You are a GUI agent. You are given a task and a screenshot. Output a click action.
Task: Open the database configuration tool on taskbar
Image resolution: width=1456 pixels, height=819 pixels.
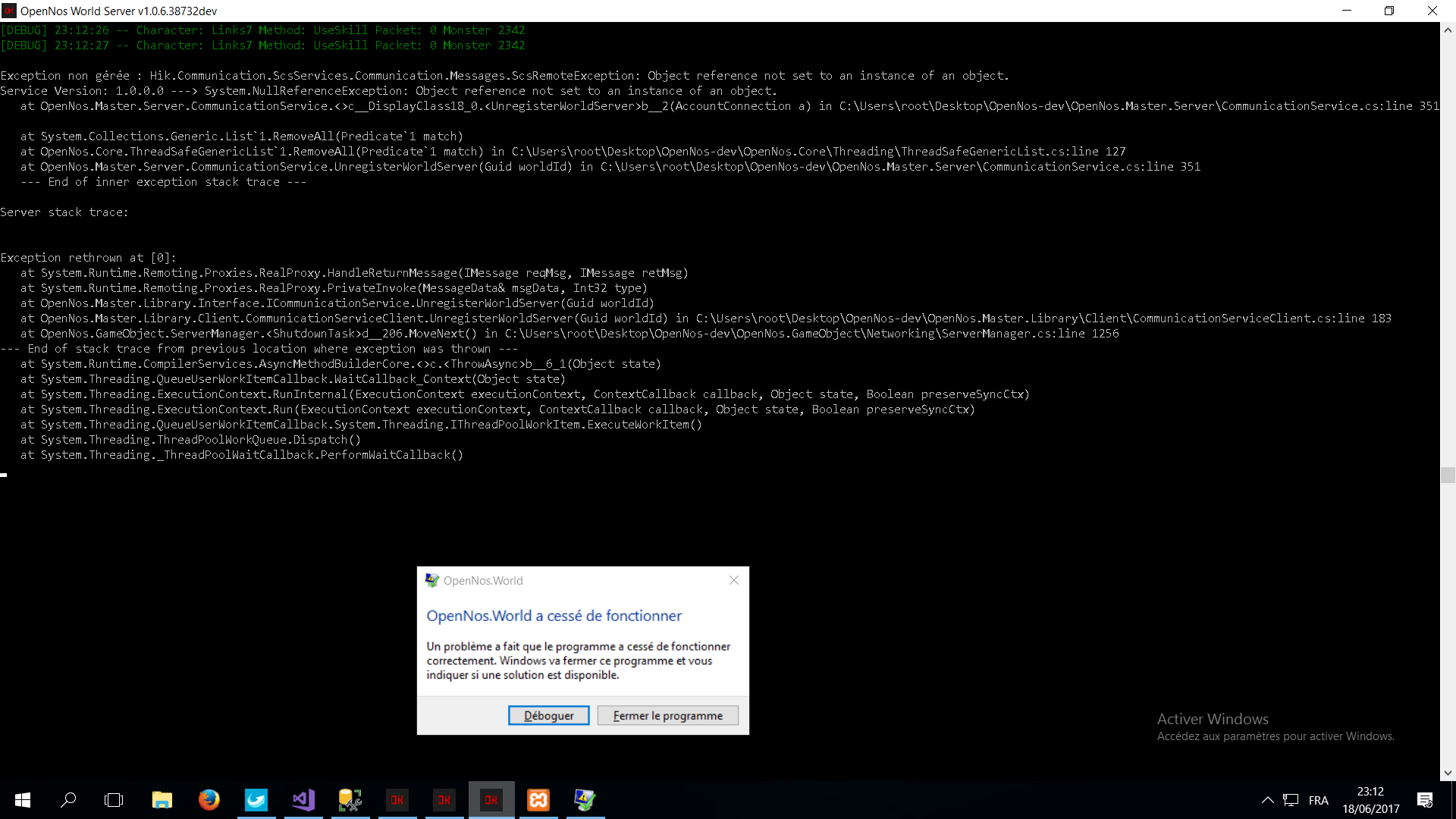350,800
